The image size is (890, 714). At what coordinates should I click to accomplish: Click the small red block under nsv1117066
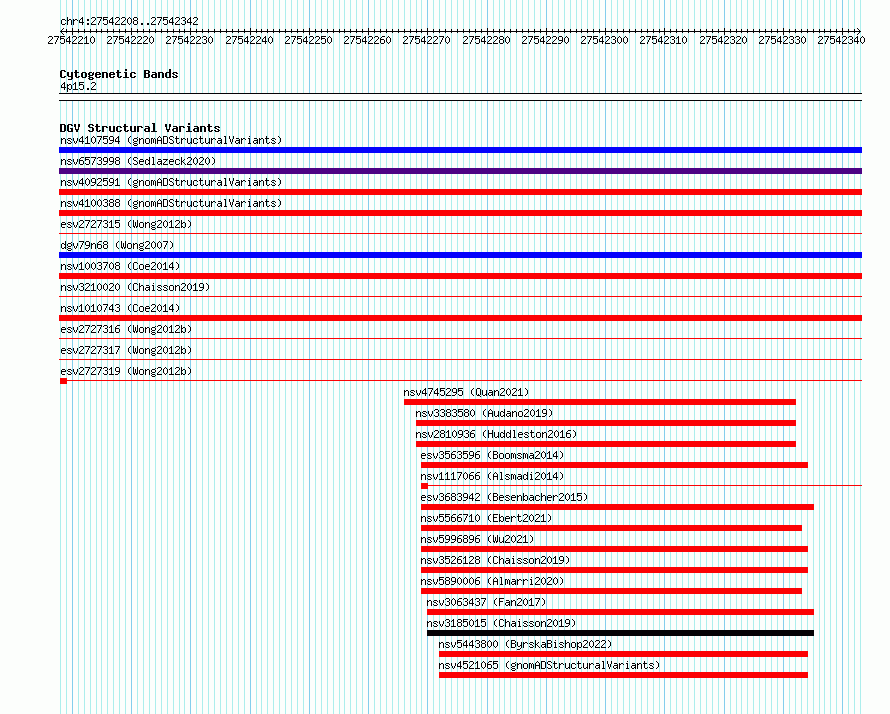(x=424, y=486)
